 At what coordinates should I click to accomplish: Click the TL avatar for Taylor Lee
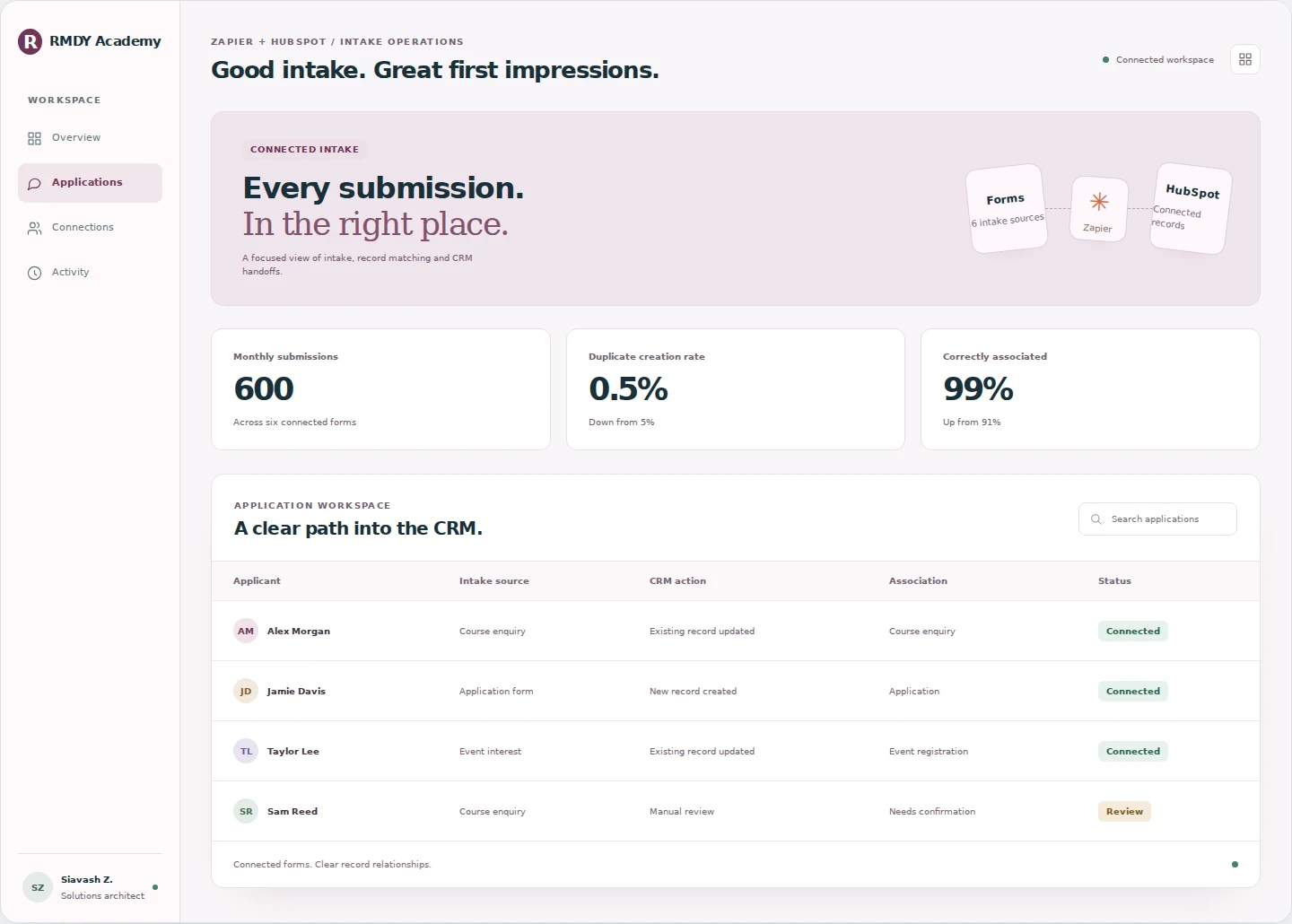pos(246,751)
